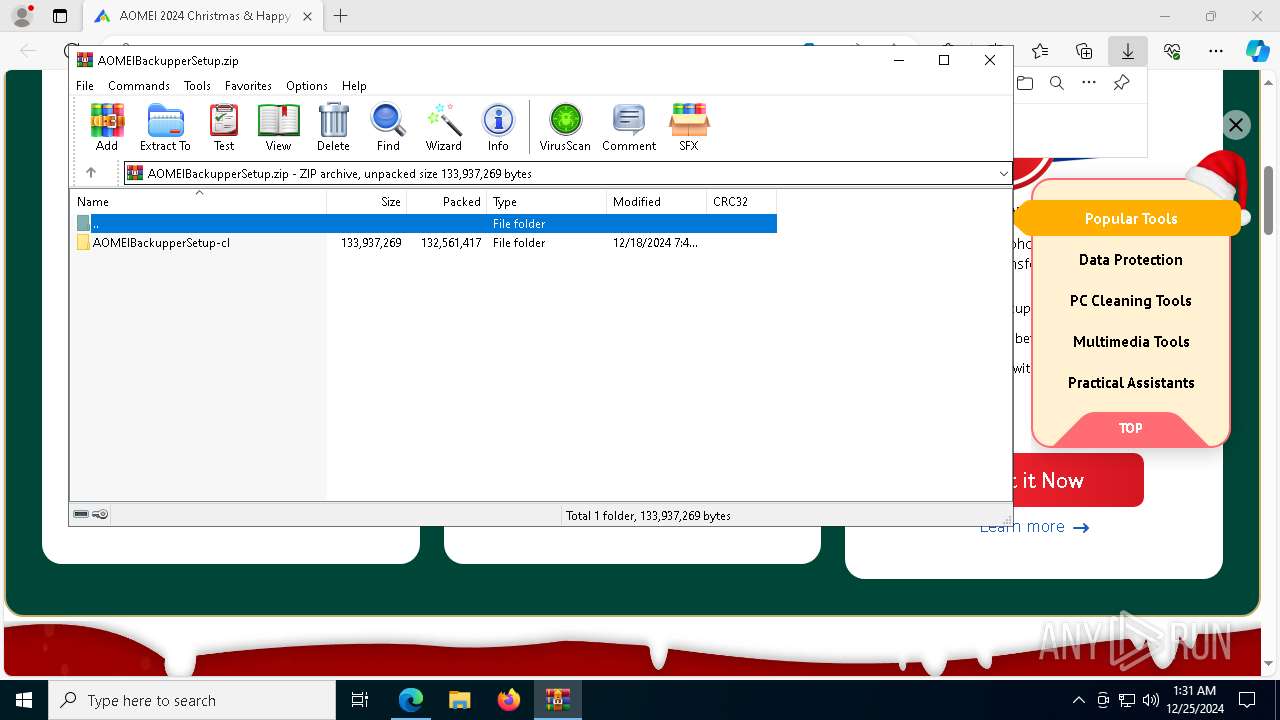1280x720 pixels.
Task: Open the Favorites menu
Action: pos(248,86)
